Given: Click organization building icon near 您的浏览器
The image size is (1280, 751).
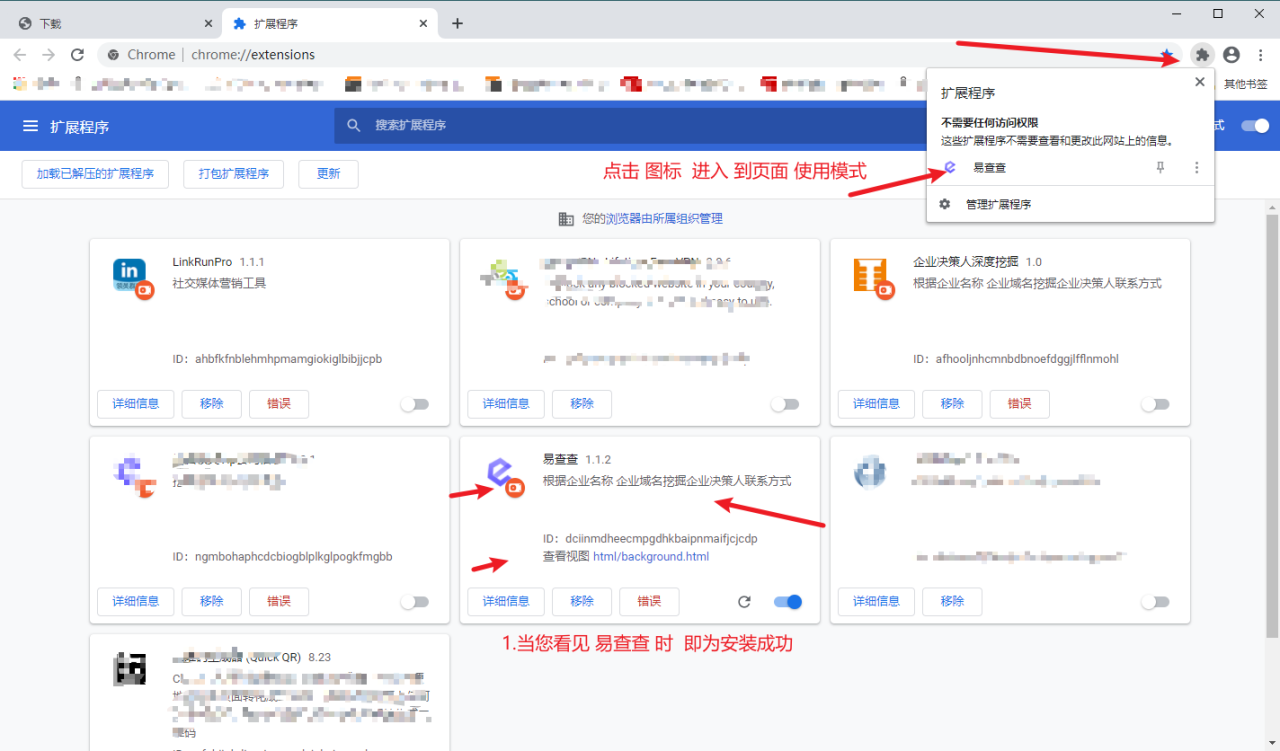Looking at the screenshot, I should point(566,218).
